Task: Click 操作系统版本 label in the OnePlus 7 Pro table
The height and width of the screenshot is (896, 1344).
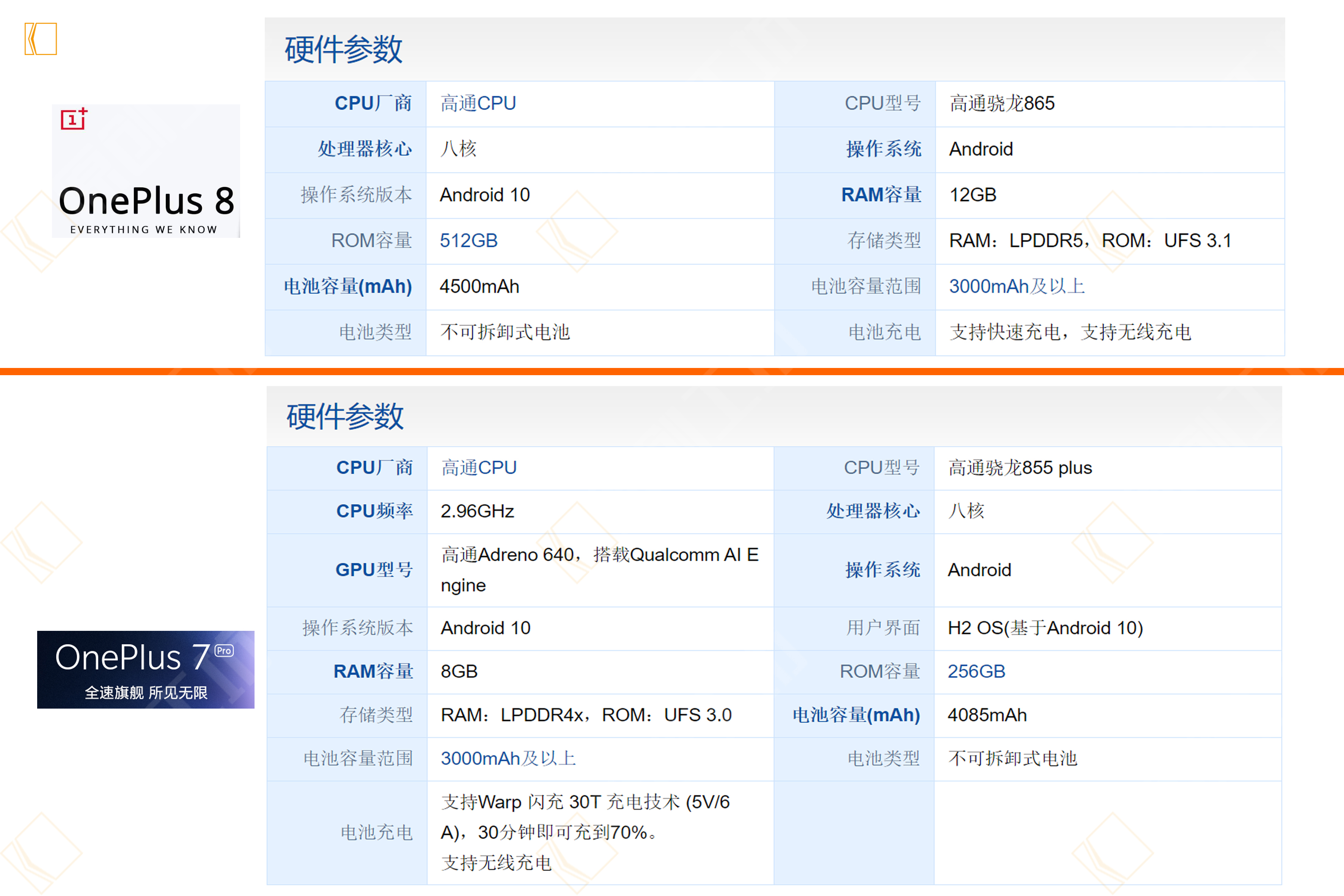Action: 358,628
